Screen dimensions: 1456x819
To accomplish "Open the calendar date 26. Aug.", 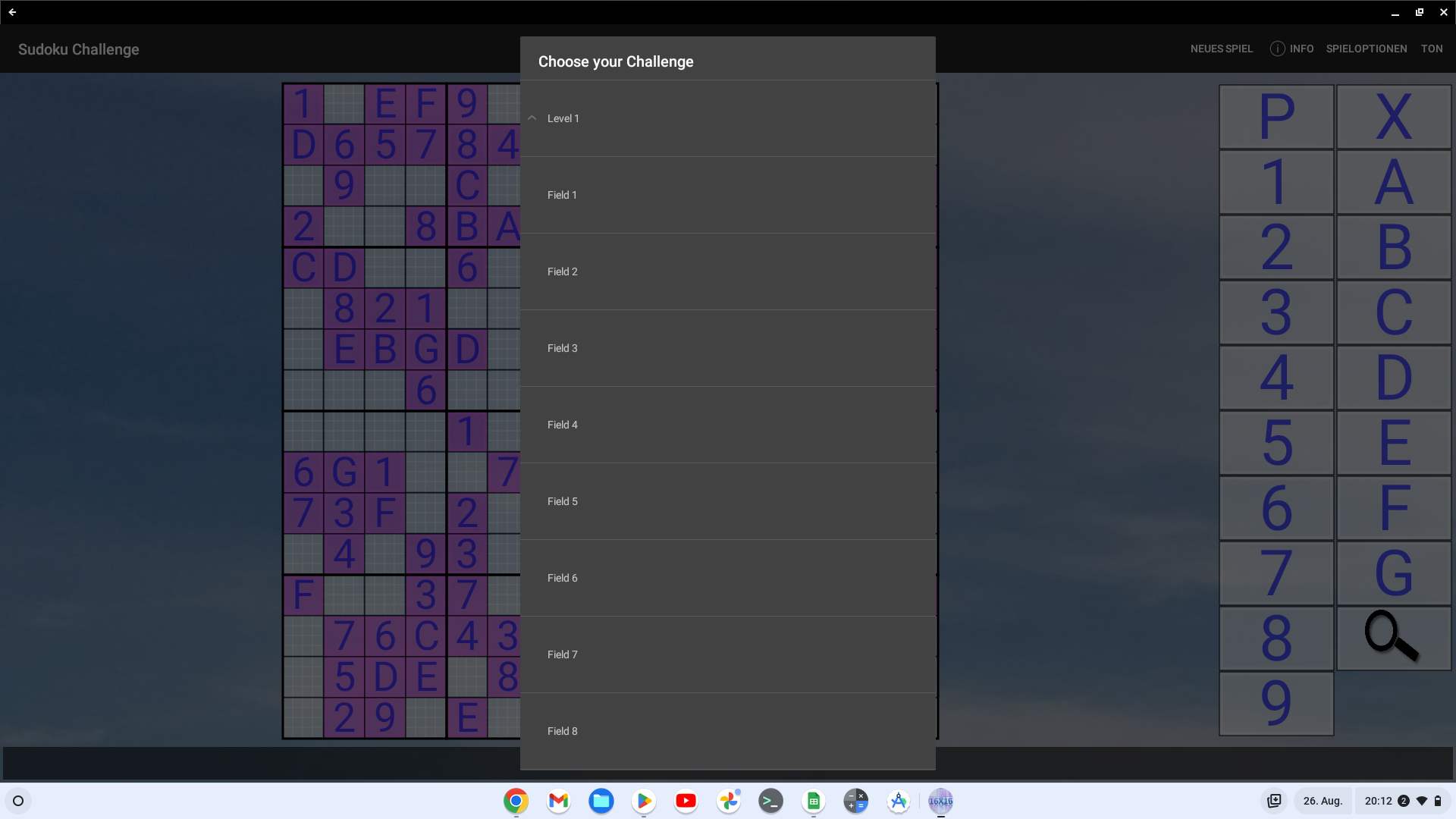I will 1323,801.
